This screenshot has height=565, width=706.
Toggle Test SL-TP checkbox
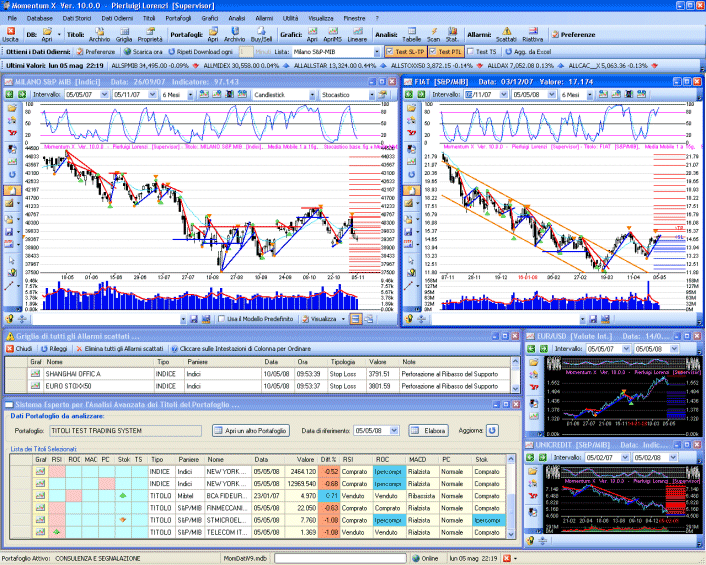(390, 52)
